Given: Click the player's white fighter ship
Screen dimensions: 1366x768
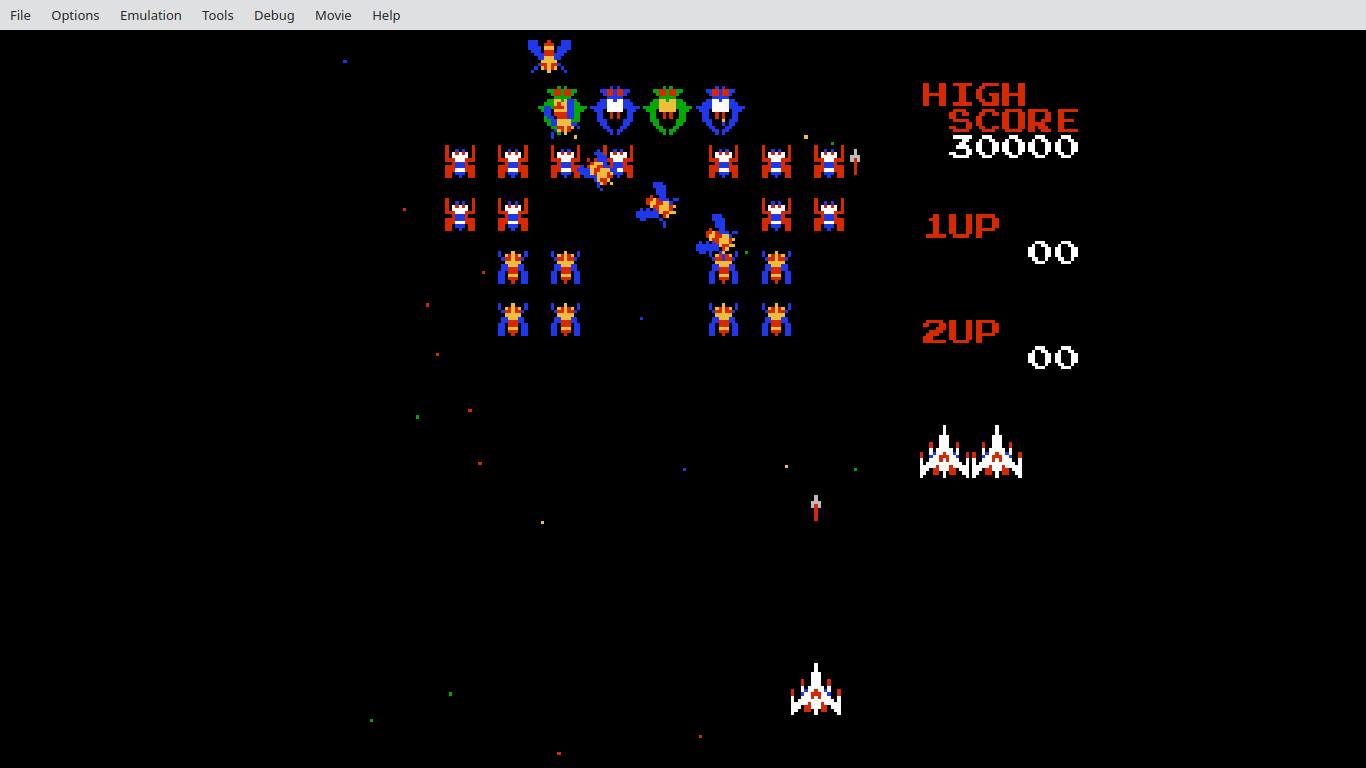Looking at the screenshot, I should point(816,689).
